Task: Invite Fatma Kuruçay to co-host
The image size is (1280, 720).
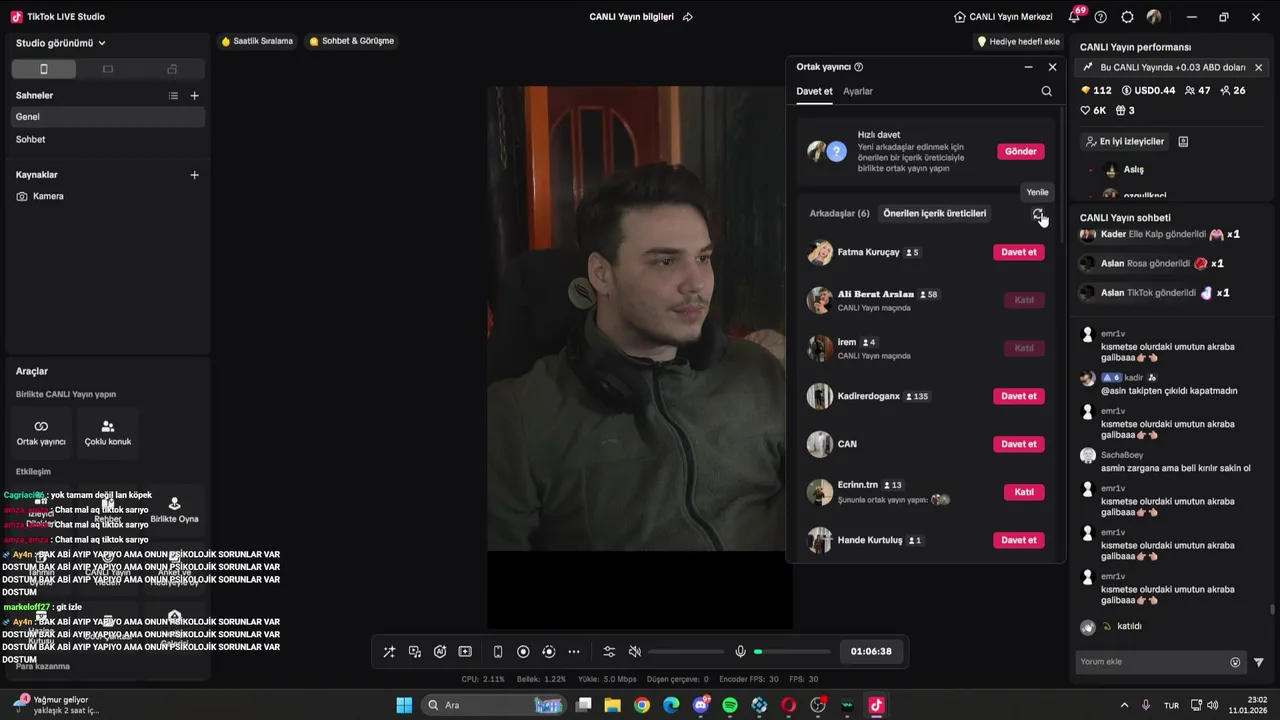Action: tap(1019, 252)
